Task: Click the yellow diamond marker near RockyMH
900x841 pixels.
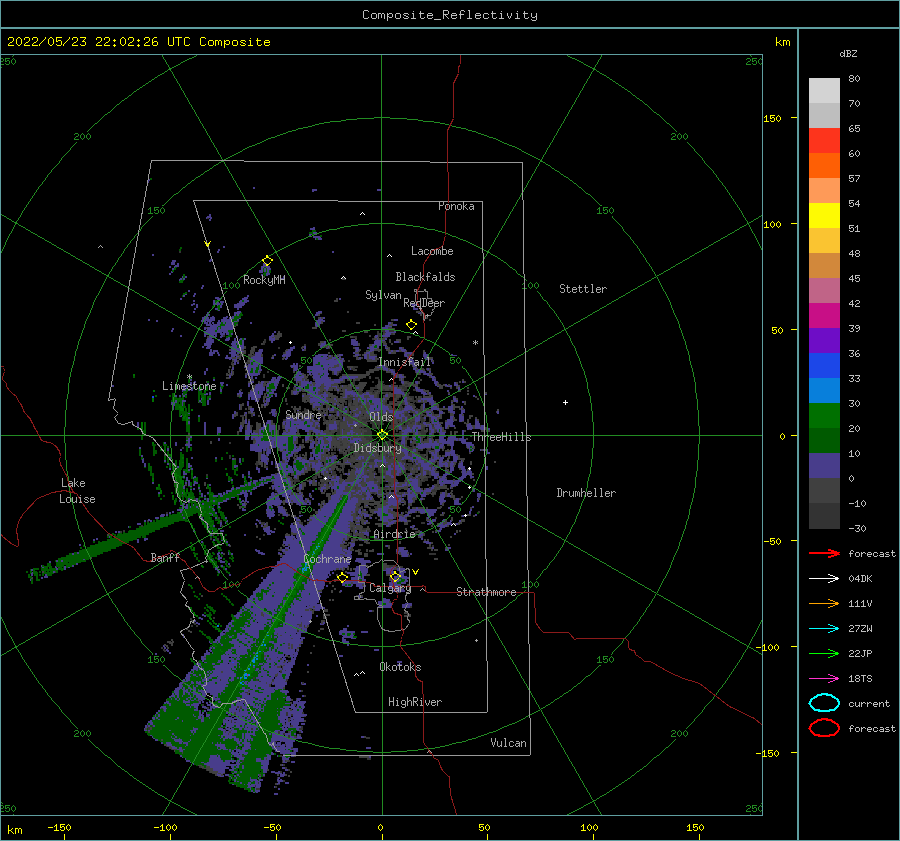Action: [x=267, y=261]
